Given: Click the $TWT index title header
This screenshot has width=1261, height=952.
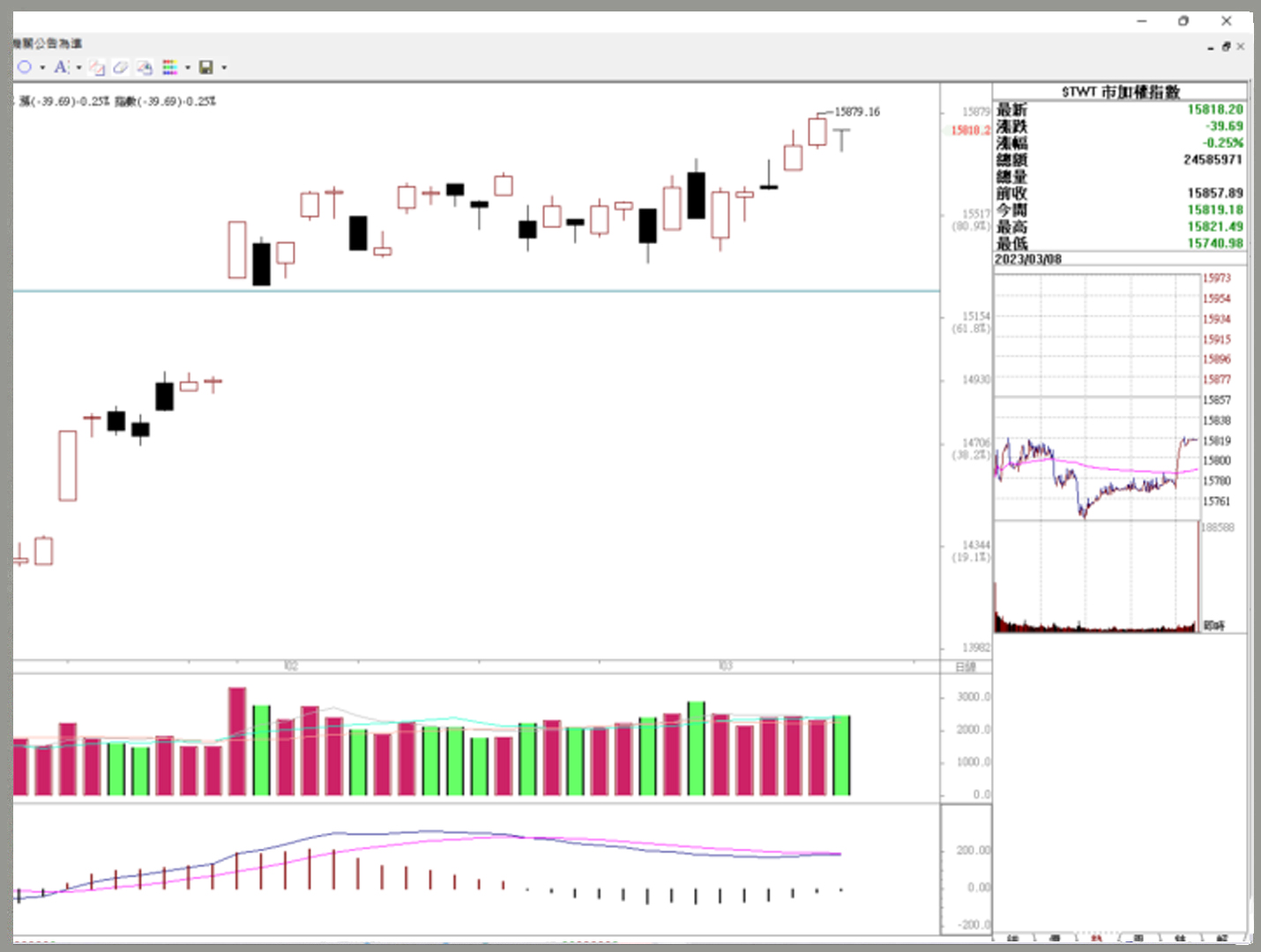Looking at the screenshot, I should [1120, 92].
